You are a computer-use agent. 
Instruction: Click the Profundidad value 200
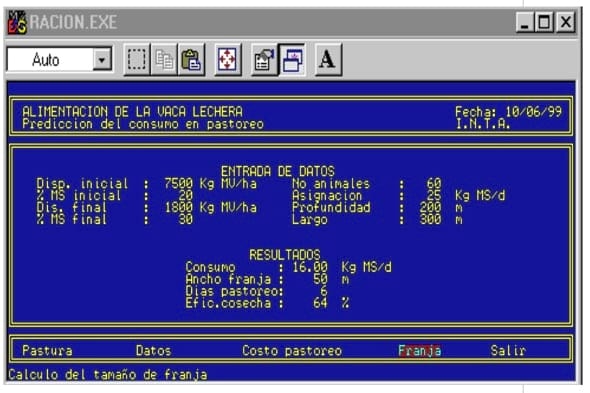[x=430, y=207]
